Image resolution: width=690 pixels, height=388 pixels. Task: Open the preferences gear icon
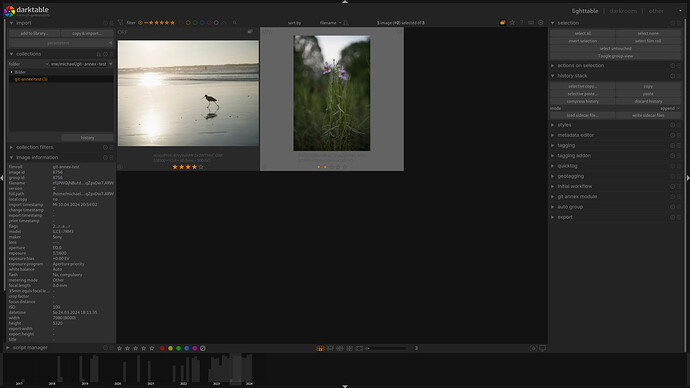tap(541, 22)
